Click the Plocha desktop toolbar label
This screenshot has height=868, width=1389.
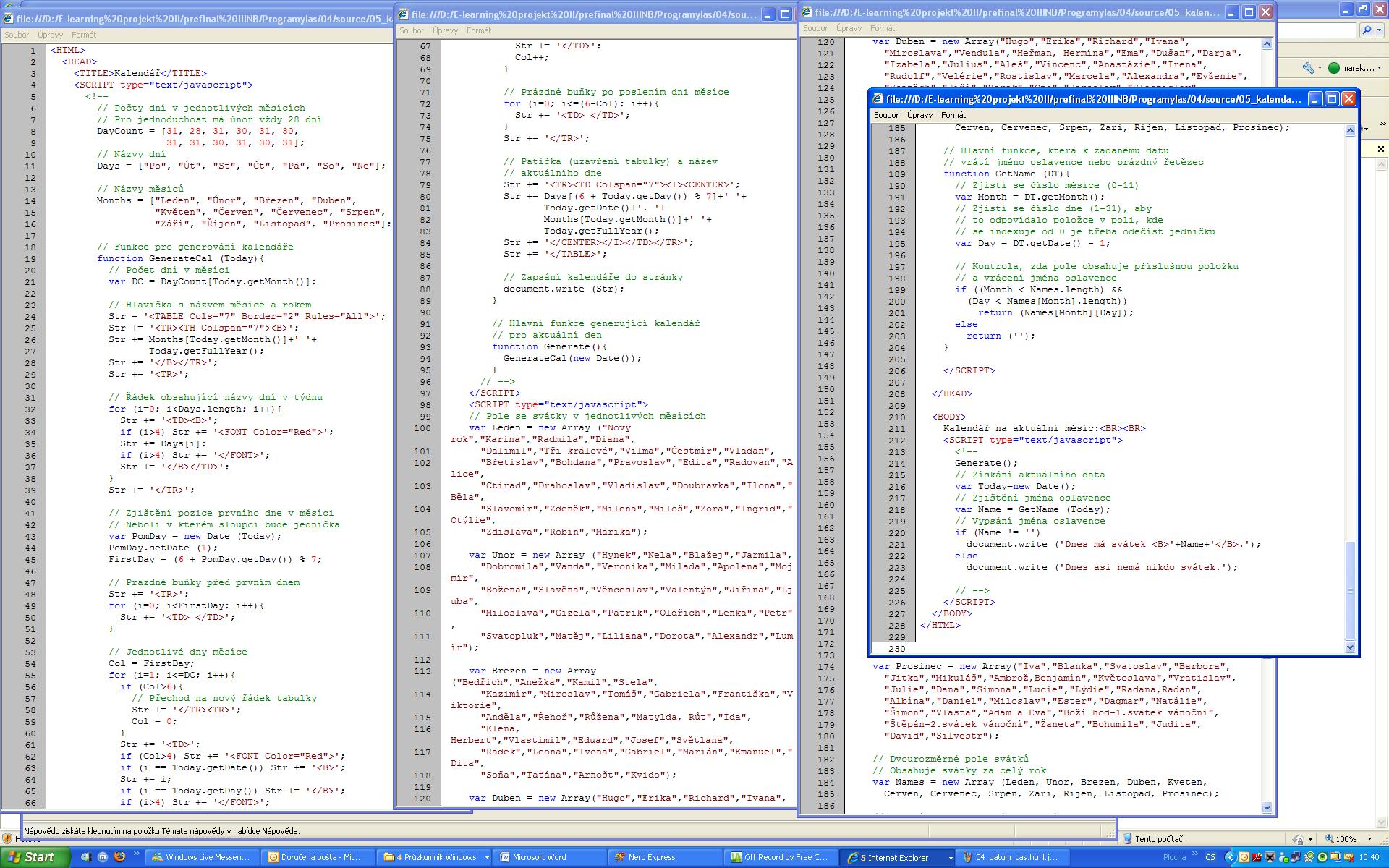click(1174, 857)
